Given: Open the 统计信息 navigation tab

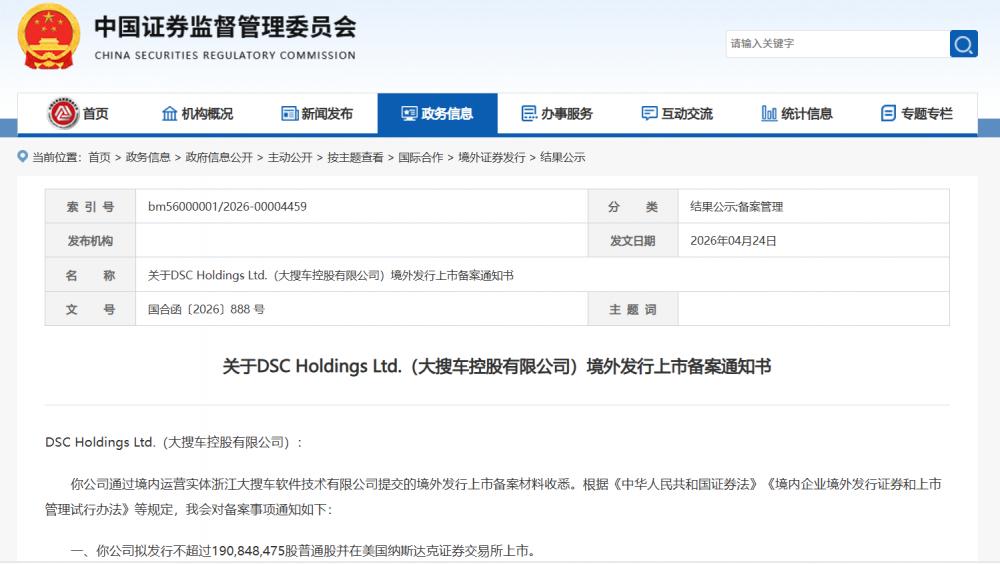Looking at the screenshot, I should (797, 114).
